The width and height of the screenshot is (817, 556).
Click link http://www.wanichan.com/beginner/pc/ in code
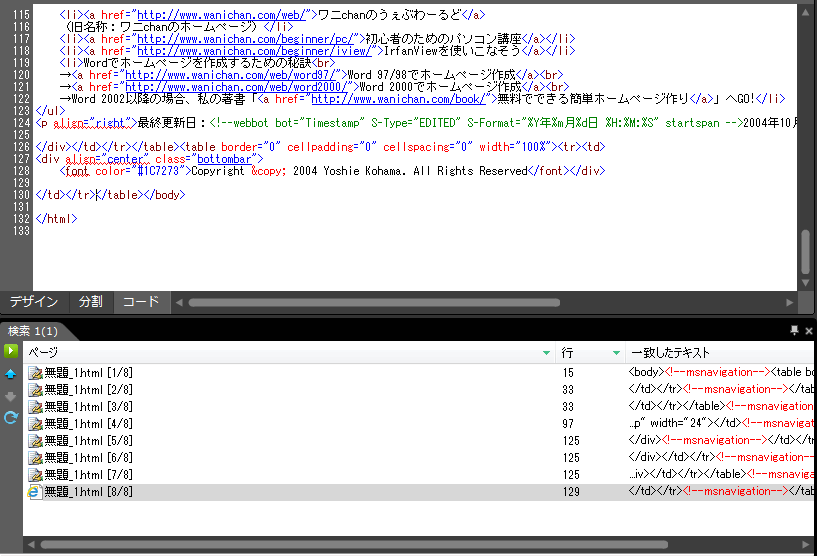tap(245, 39)
